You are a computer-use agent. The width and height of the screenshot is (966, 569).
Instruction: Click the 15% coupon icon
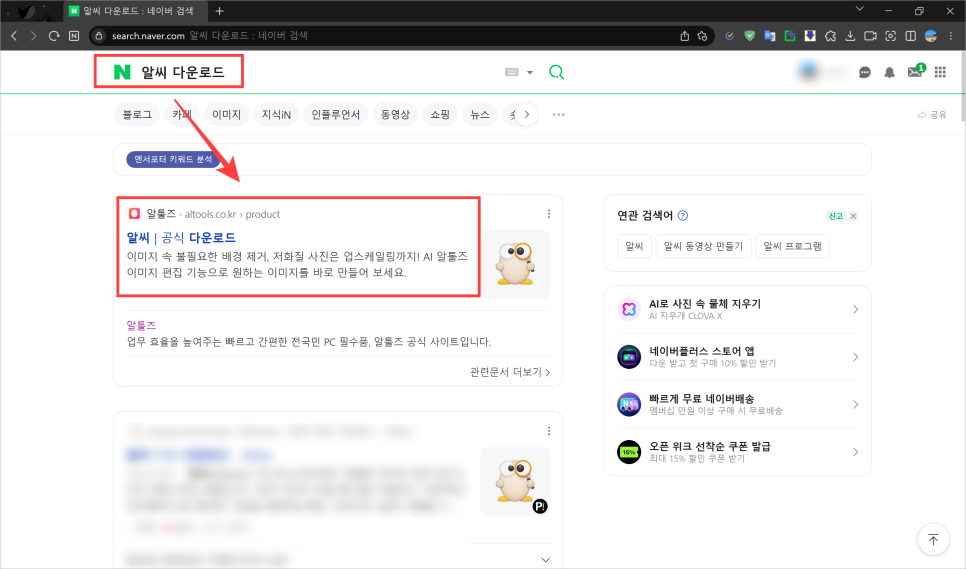click(x=629, y=452)
